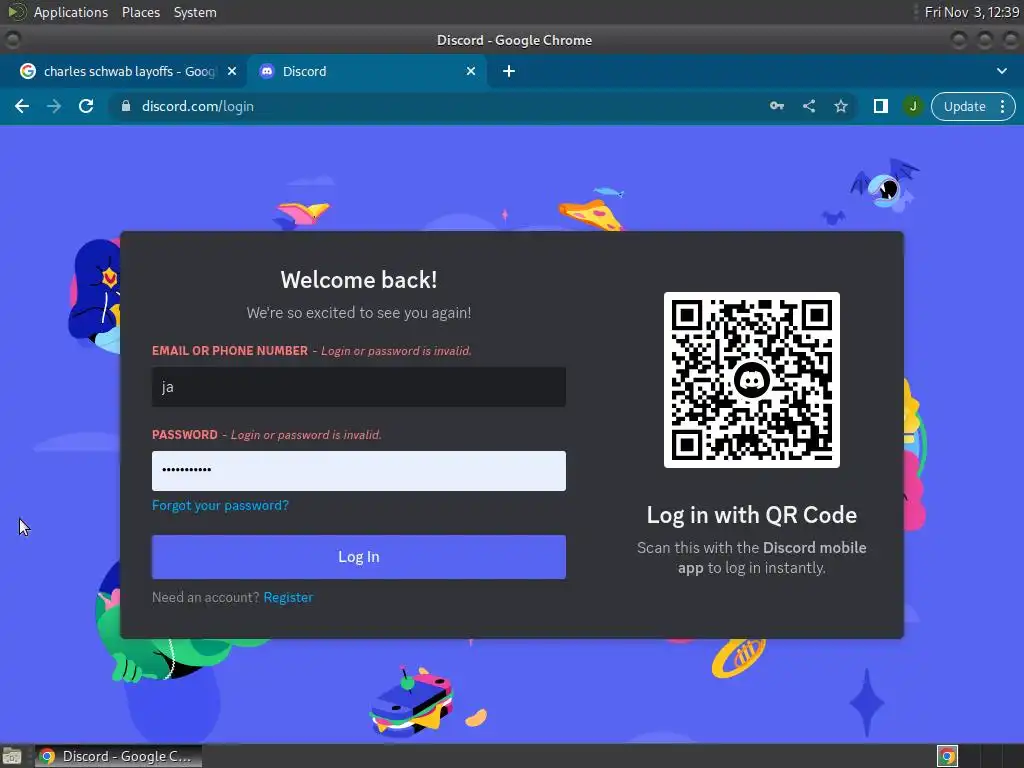Click the window menu button in title bar

pyautogui.click(x=12, y=40)
